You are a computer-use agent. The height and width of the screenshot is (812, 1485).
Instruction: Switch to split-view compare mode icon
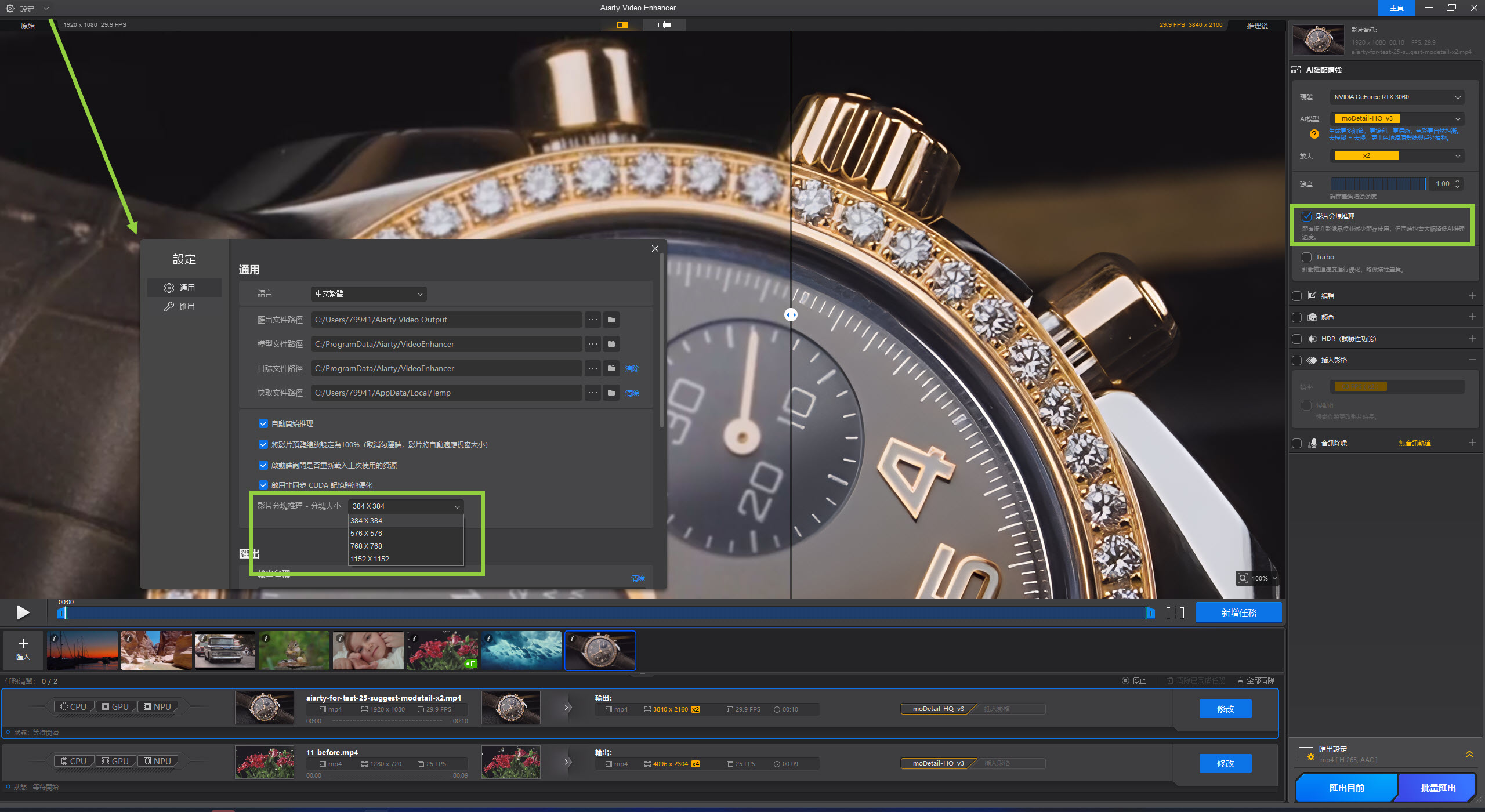tap(664, 25)
